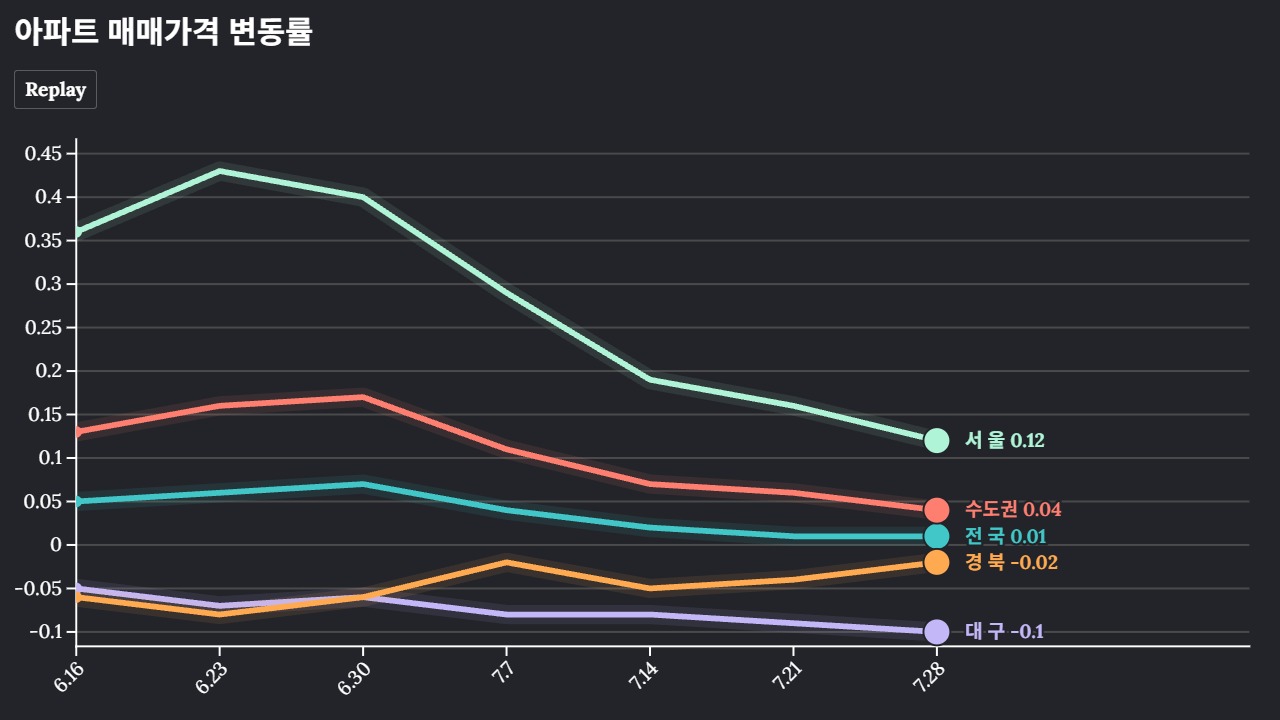Screen dimensions: 1280x720
Task: Select the 대구 -0.1 series label
Action: [1004, 632]
